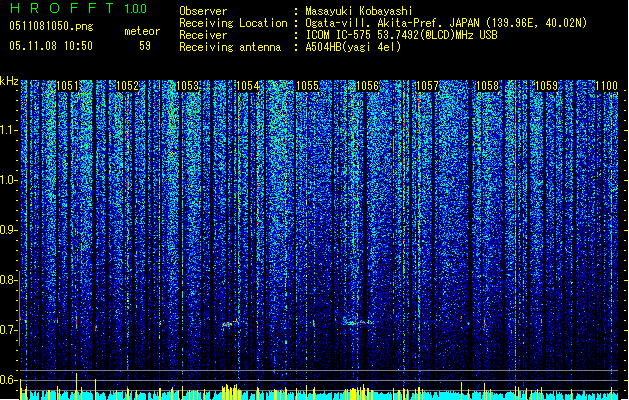Click the 0.8 frequency axis label
The image size is (629, 400).
pyautogui.click(x=8, y=280)
